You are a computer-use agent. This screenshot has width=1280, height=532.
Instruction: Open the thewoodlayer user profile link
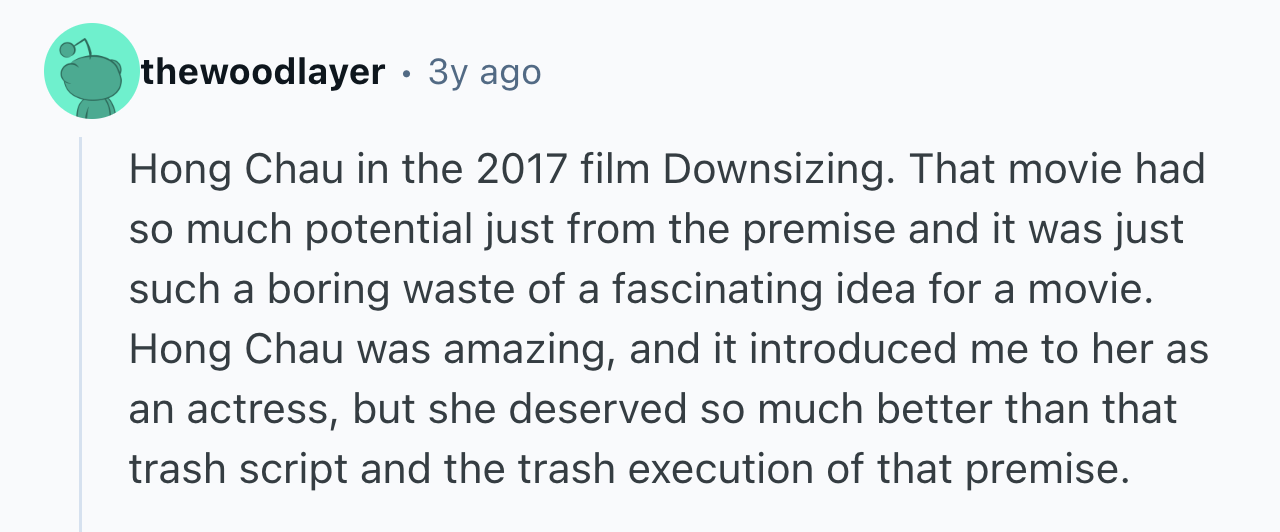[x=263, y=72]
